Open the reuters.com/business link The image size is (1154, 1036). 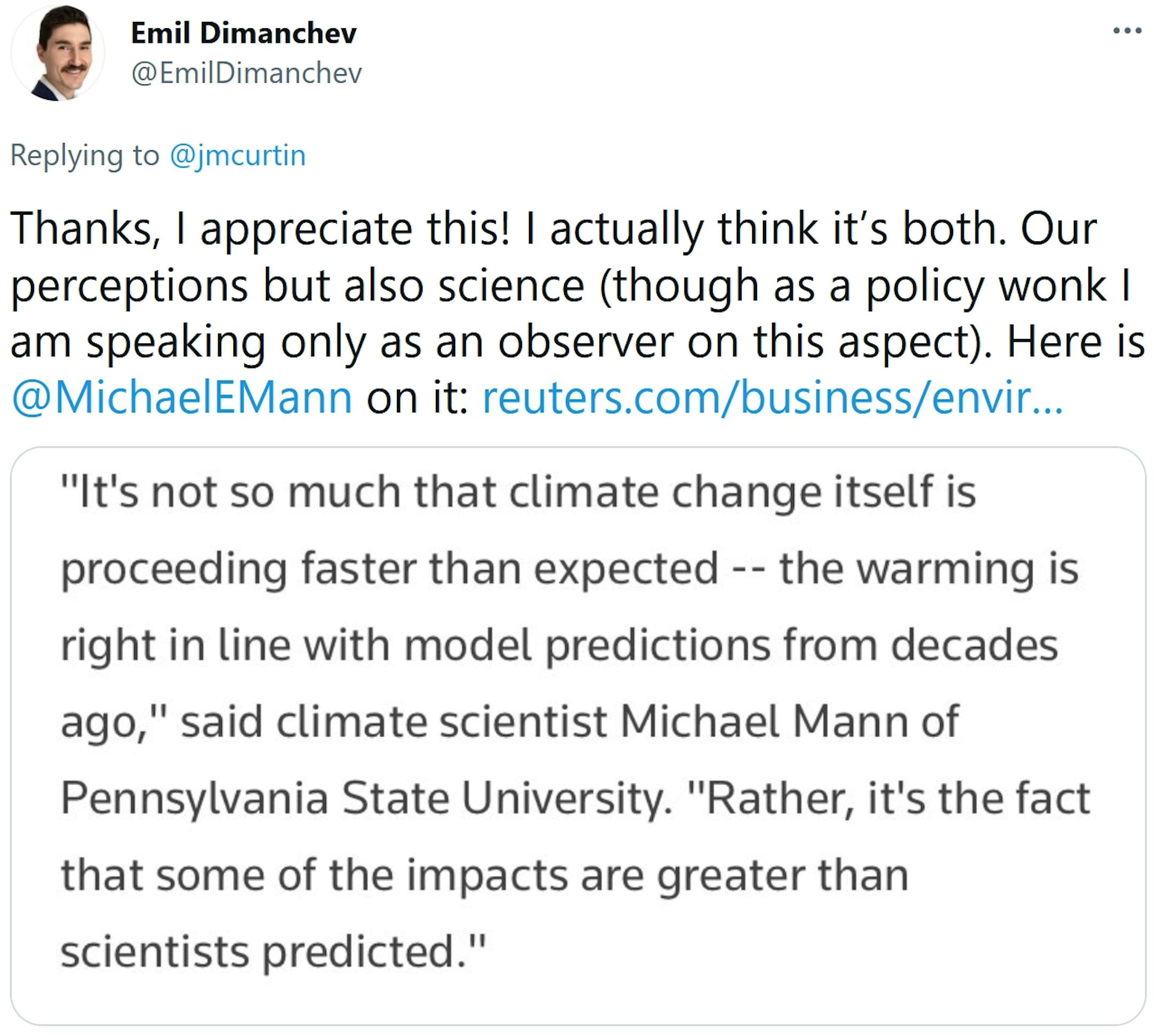click(773, 397)
